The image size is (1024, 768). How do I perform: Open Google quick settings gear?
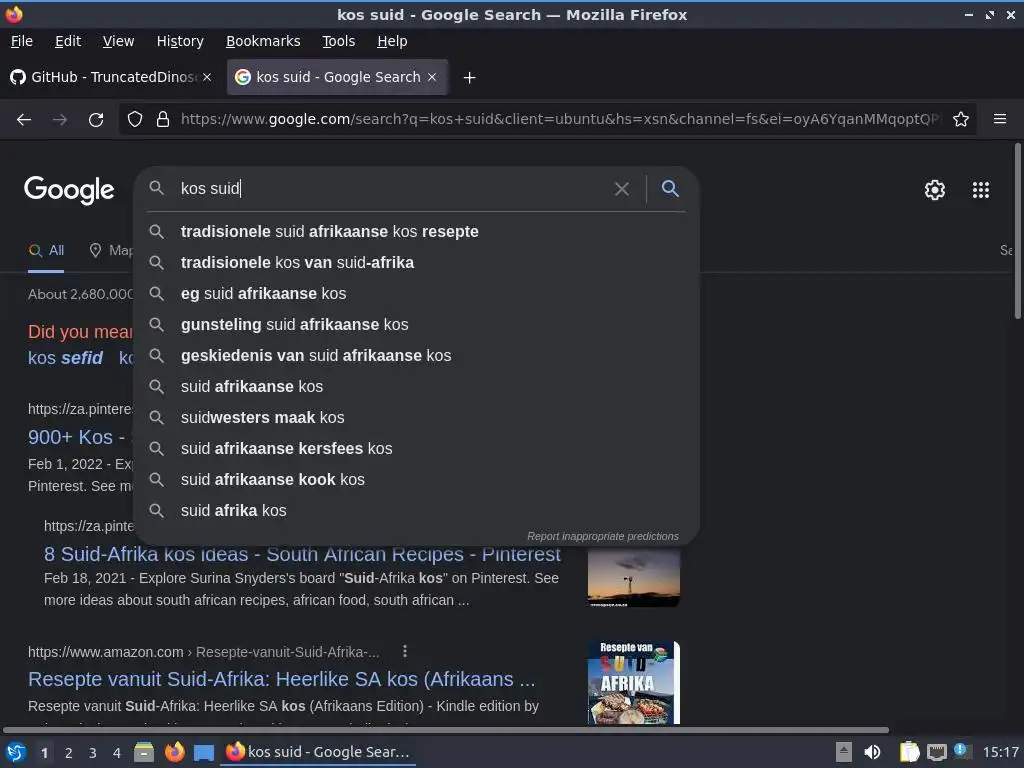pyautogui.click(x=935, y=190)
